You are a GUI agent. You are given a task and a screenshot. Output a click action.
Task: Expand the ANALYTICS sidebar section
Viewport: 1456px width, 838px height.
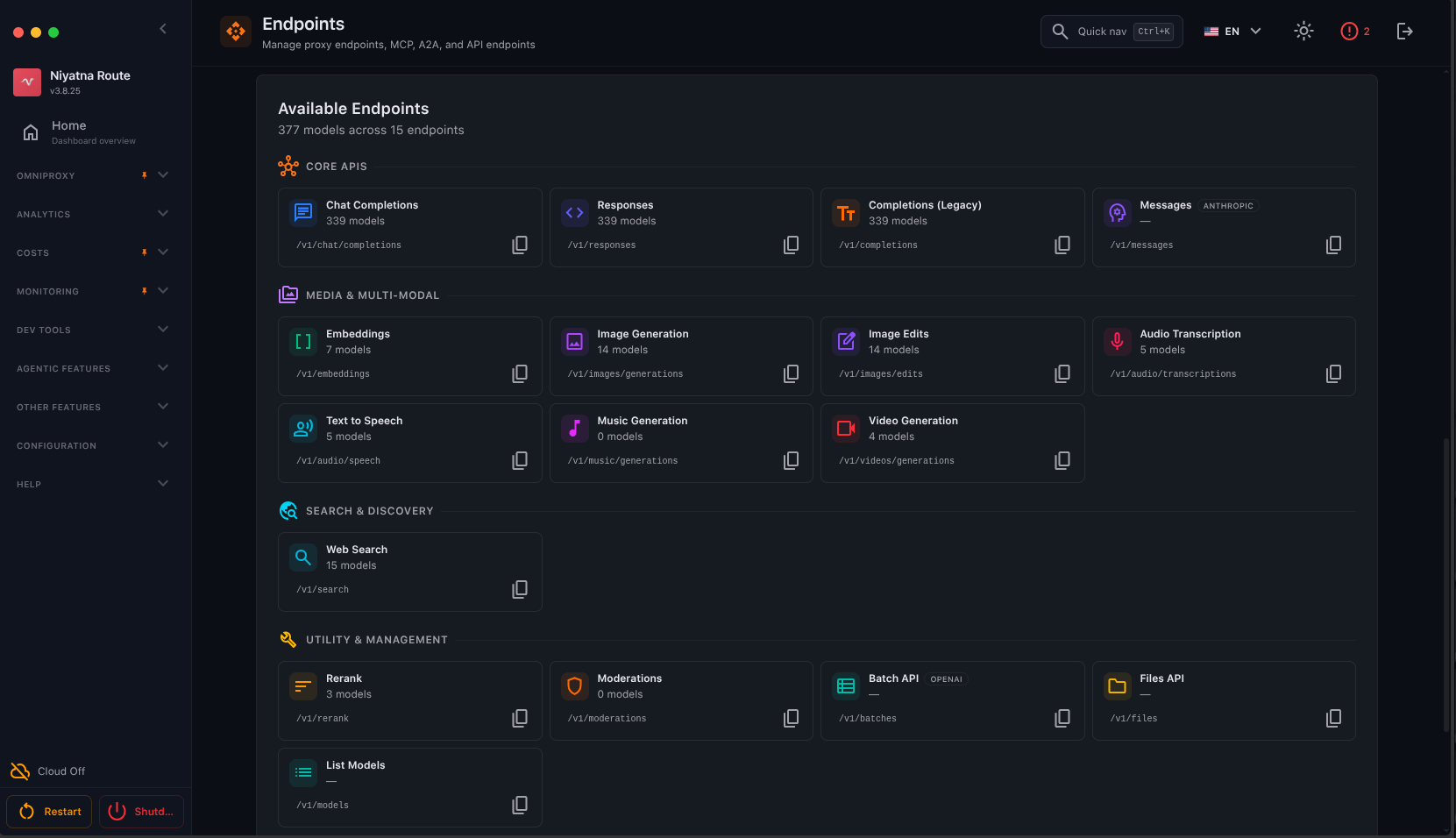(x=92, y=214)
